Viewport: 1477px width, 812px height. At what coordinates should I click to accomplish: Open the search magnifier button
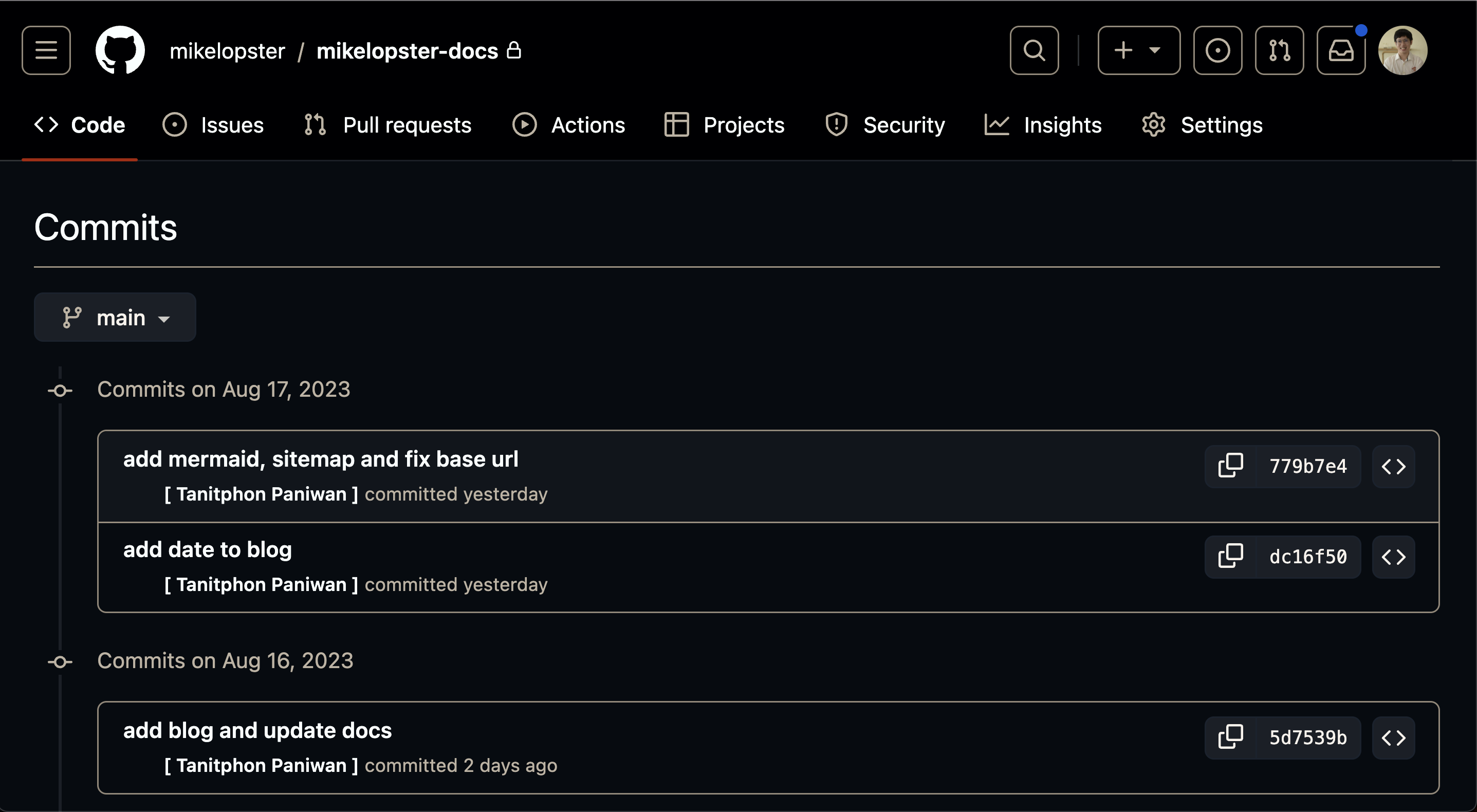pos(1034,50)
